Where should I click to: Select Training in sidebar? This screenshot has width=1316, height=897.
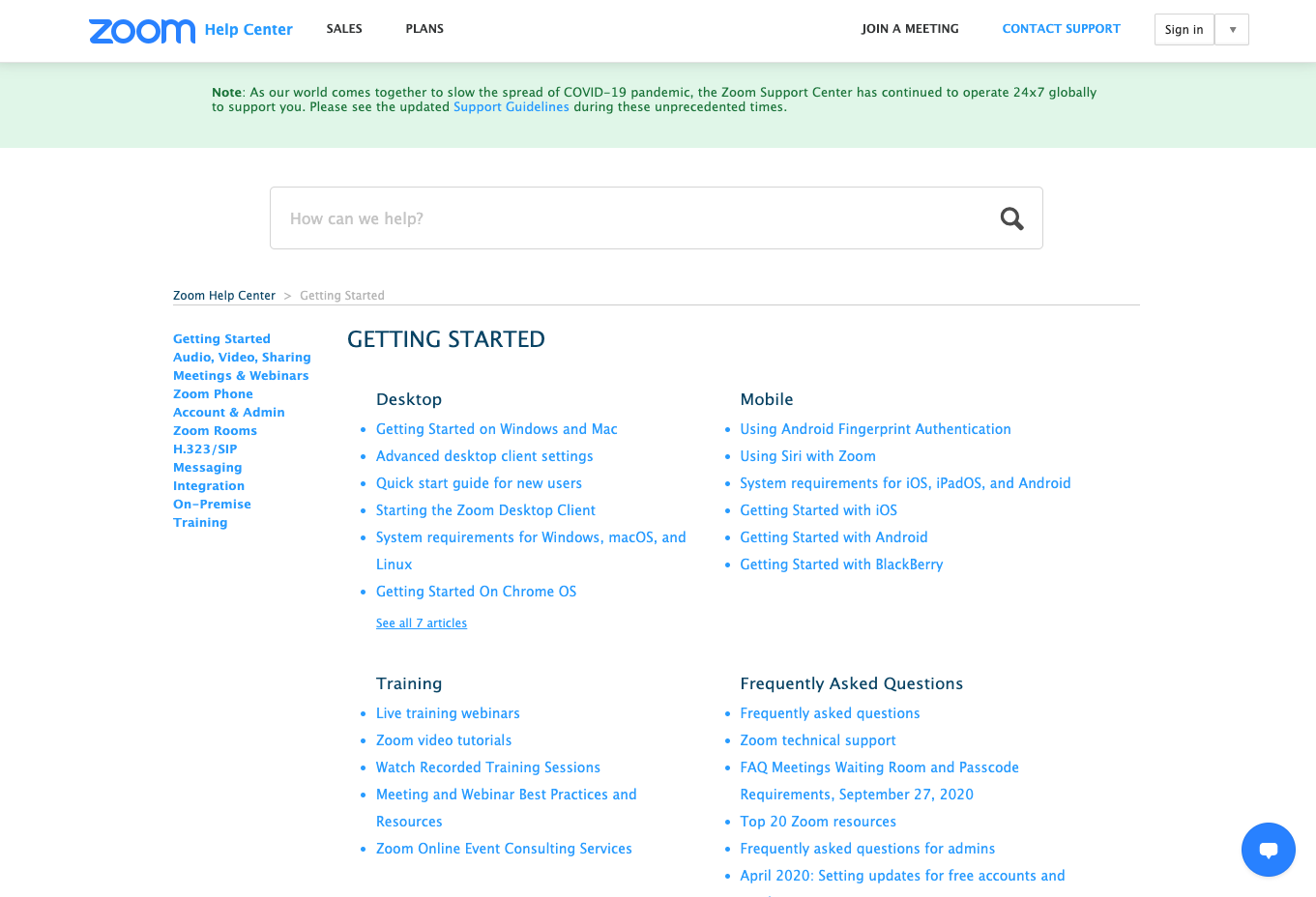point(200,523)
